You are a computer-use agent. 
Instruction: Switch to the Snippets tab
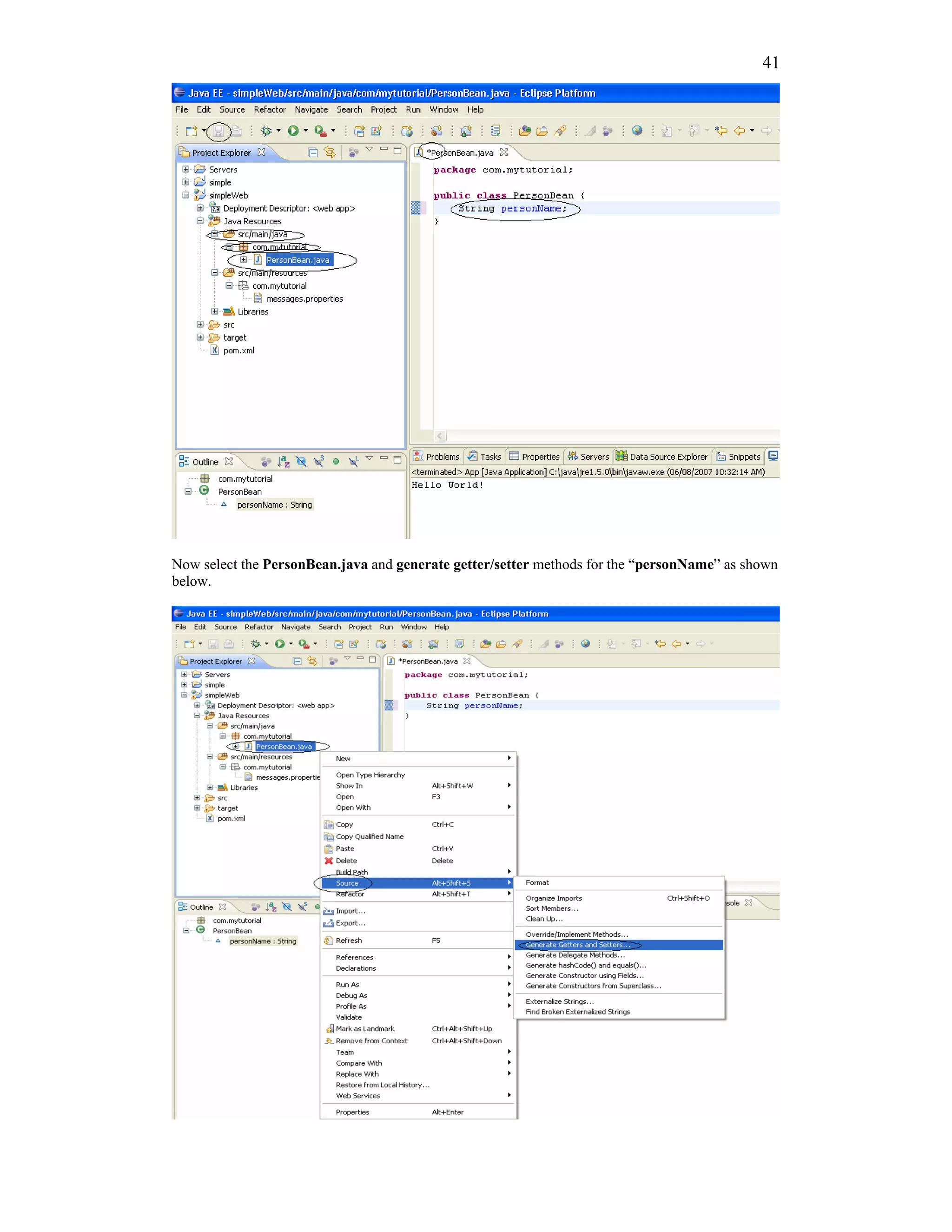tap(738, 457)
